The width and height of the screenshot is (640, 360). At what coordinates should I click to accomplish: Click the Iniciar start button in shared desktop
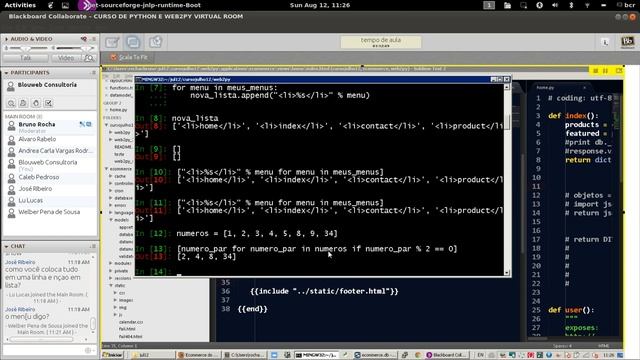click(112, 355)
